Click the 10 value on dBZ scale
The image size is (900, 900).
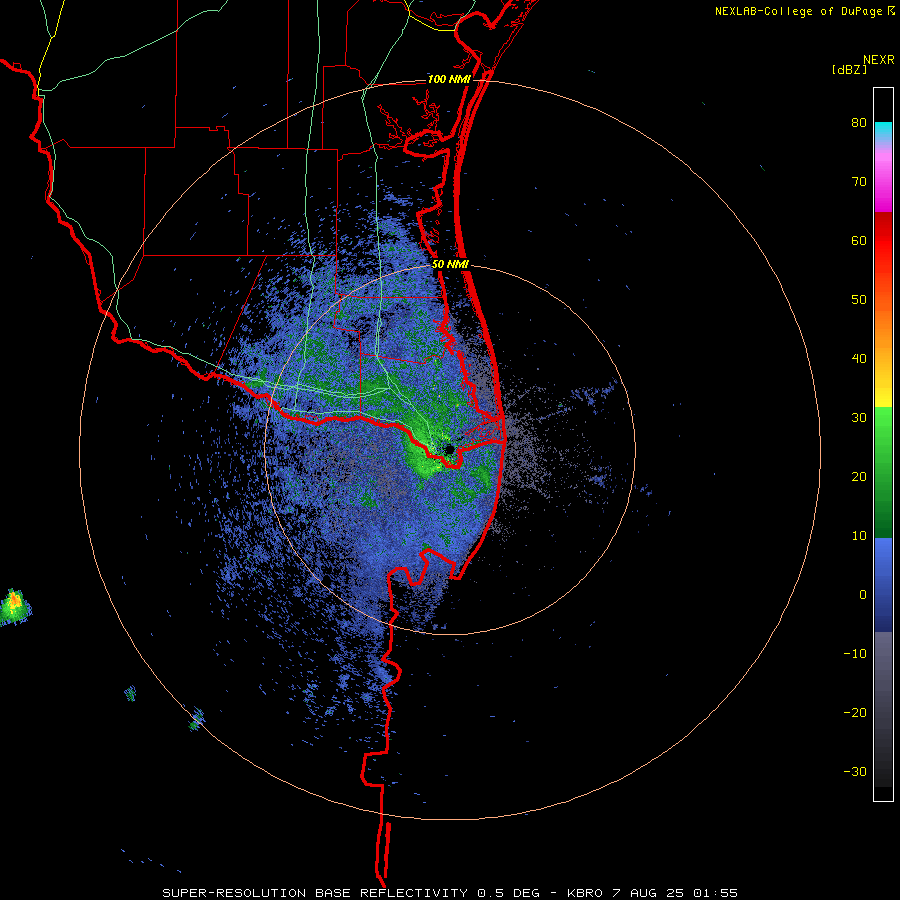coord(859,536)
